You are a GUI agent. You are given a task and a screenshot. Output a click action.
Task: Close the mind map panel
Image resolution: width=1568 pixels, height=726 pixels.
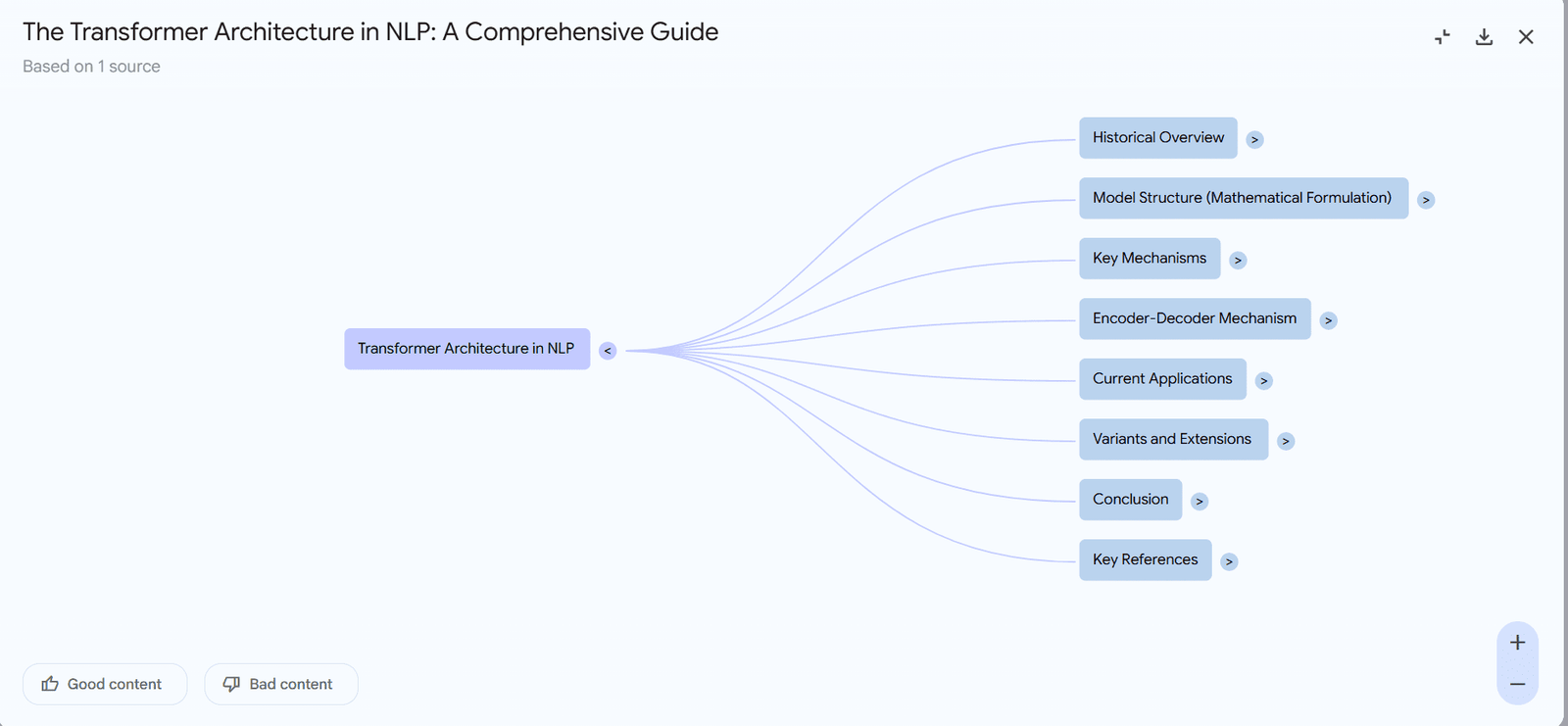(1526, 37)
